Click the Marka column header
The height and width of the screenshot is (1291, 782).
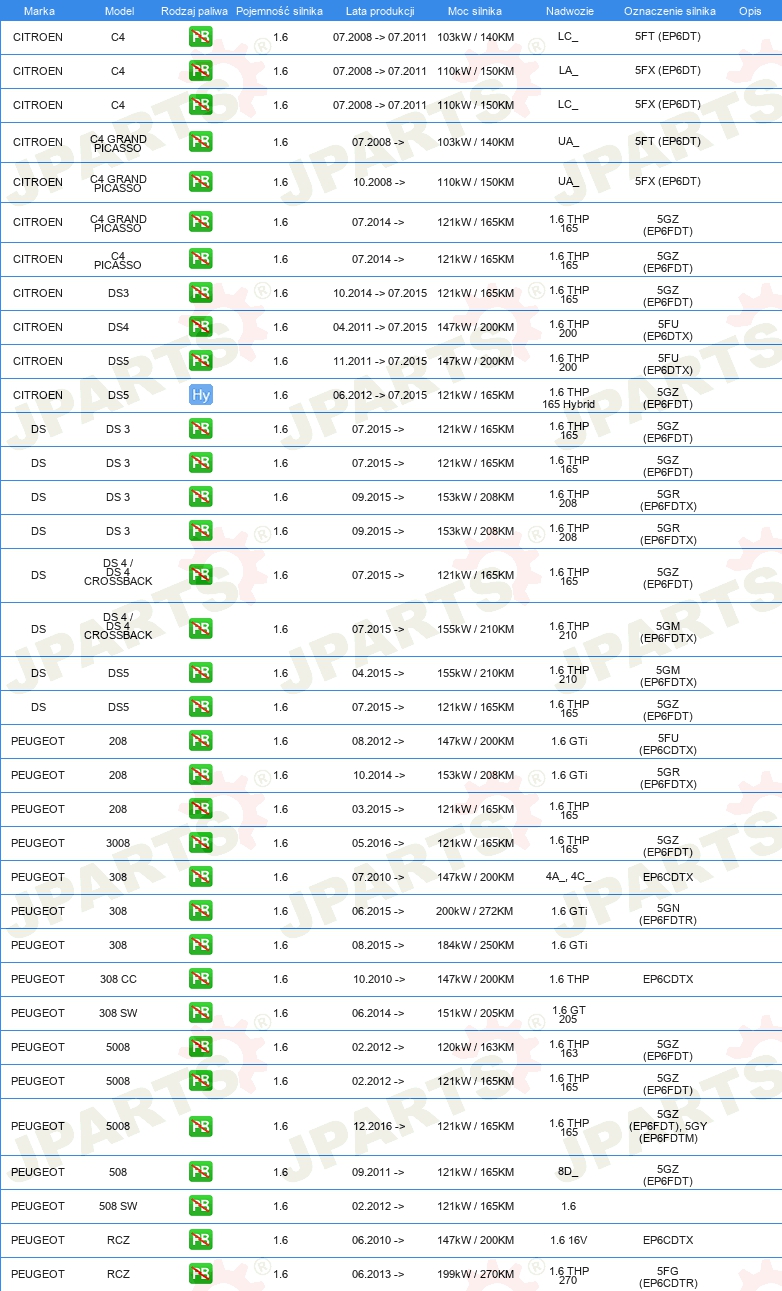39,10
